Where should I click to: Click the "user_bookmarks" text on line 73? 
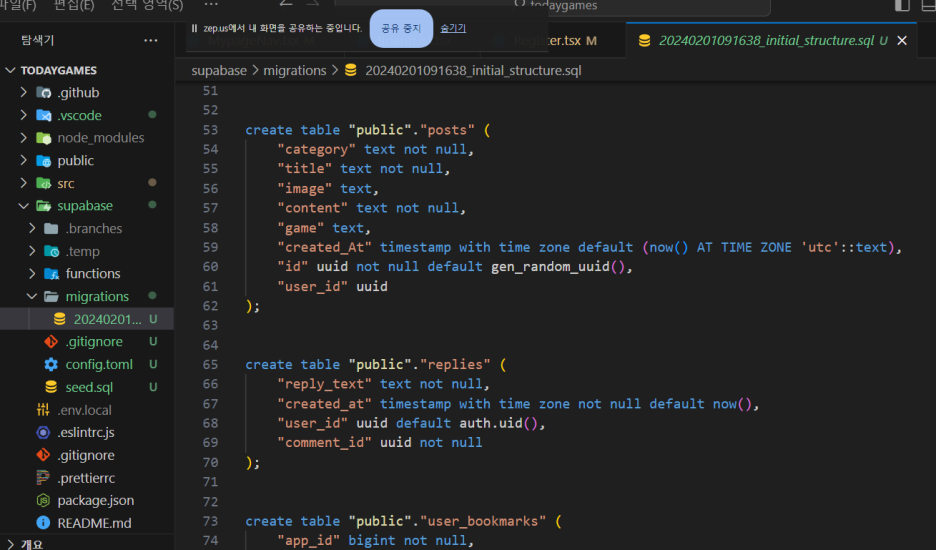tap(483, 521)
